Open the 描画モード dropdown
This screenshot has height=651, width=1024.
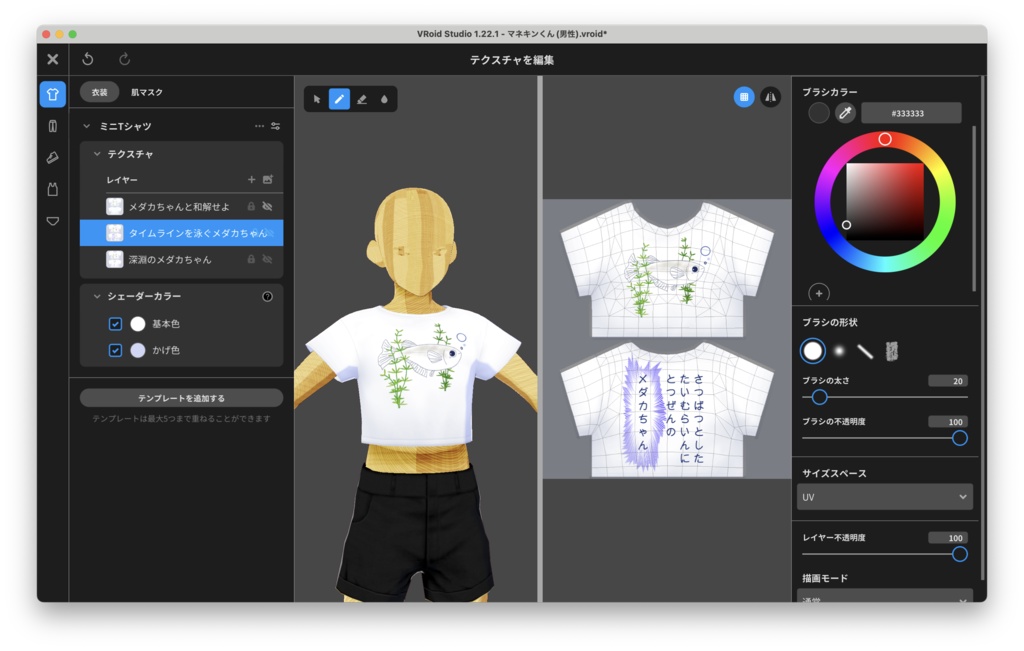click(884, 596)
